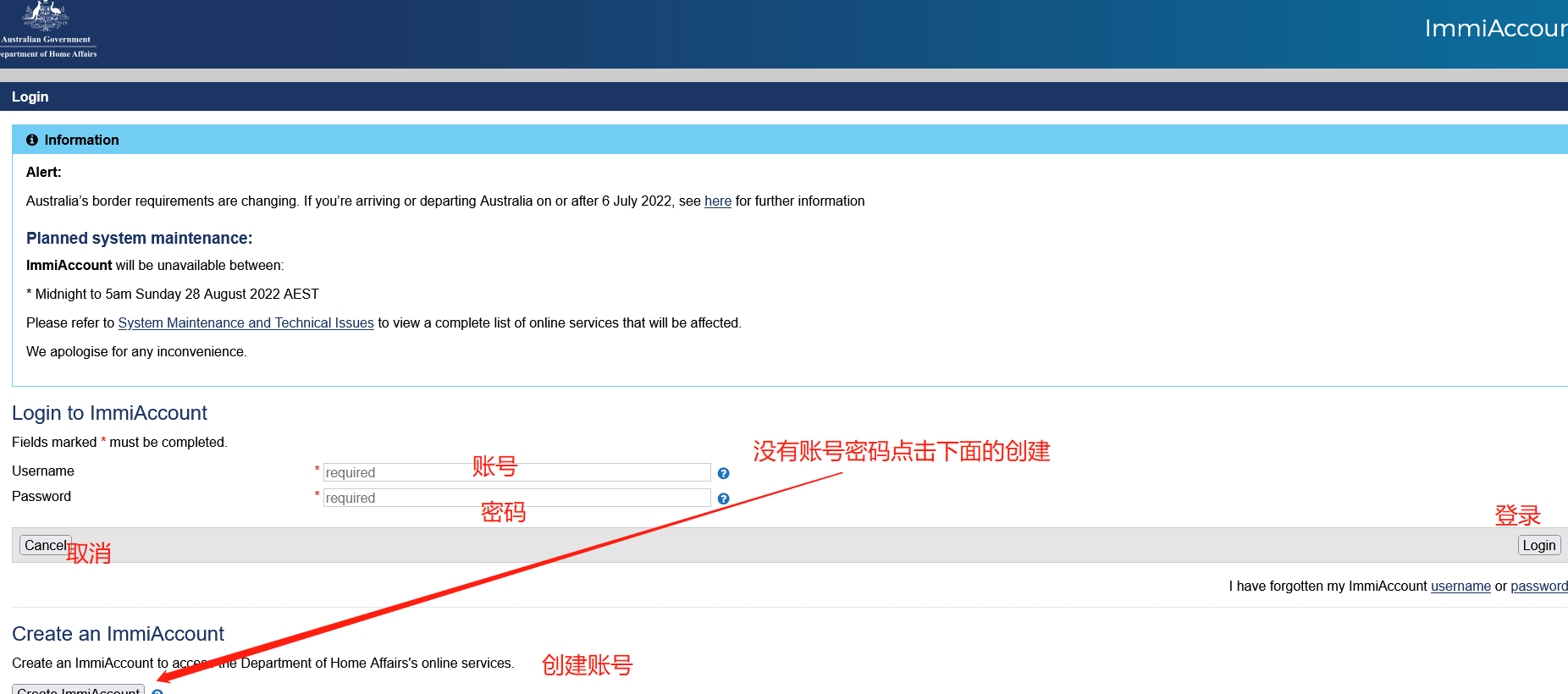
Task: Click the forgotten password link
Action: click(x=1539, y=586)
